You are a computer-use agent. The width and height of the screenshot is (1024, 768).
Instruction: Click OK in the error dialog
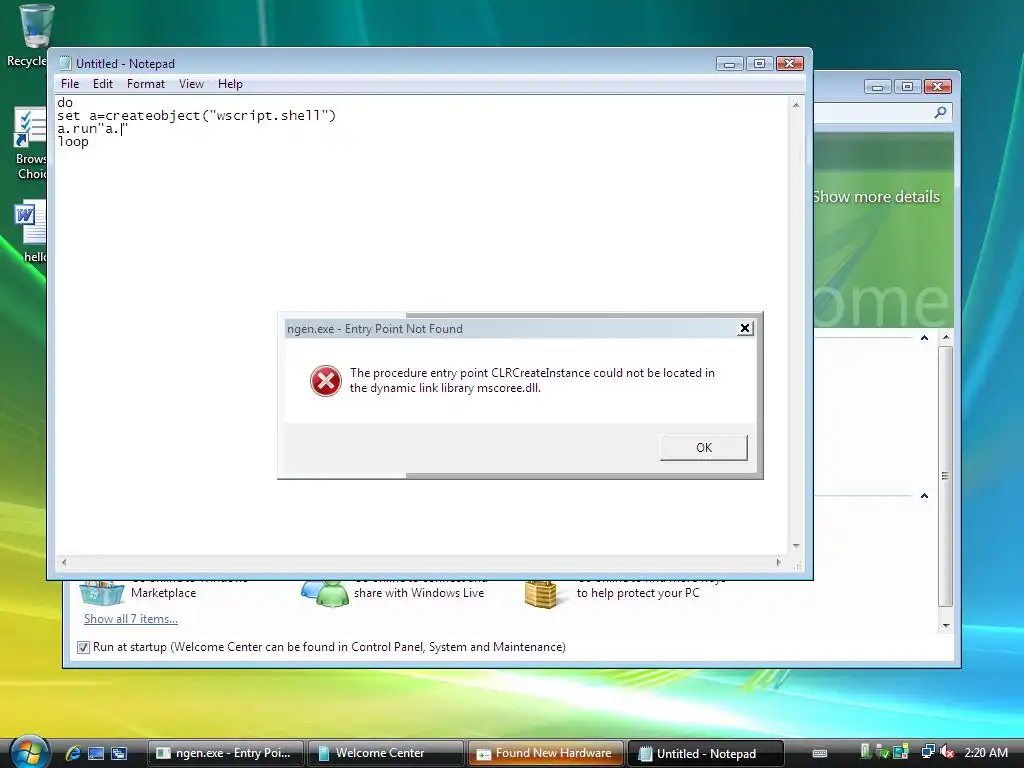[703, 447]
